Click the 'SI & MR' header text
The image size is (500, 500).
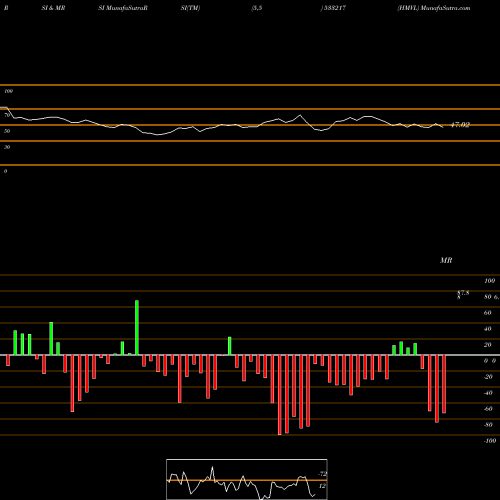(53, 8)
